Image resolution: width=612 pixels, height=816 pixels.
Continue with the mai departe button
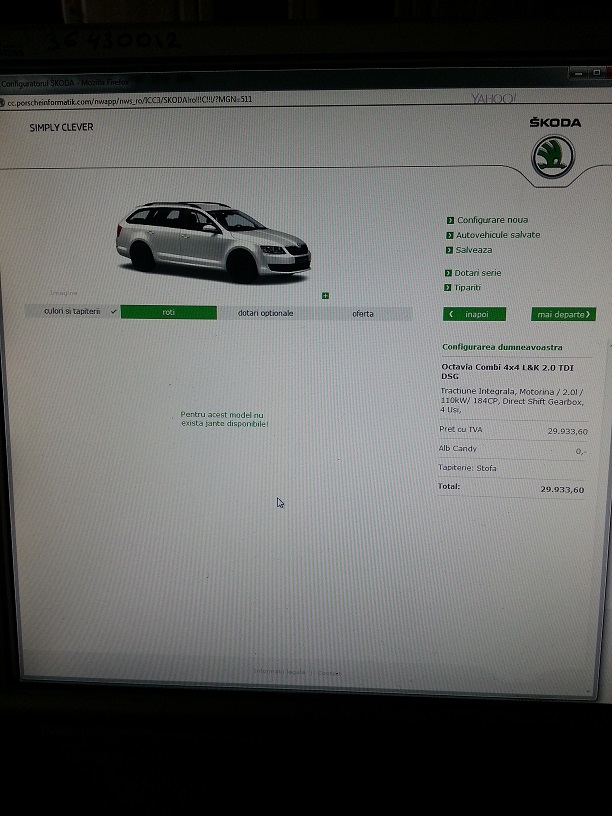point(564,314)
